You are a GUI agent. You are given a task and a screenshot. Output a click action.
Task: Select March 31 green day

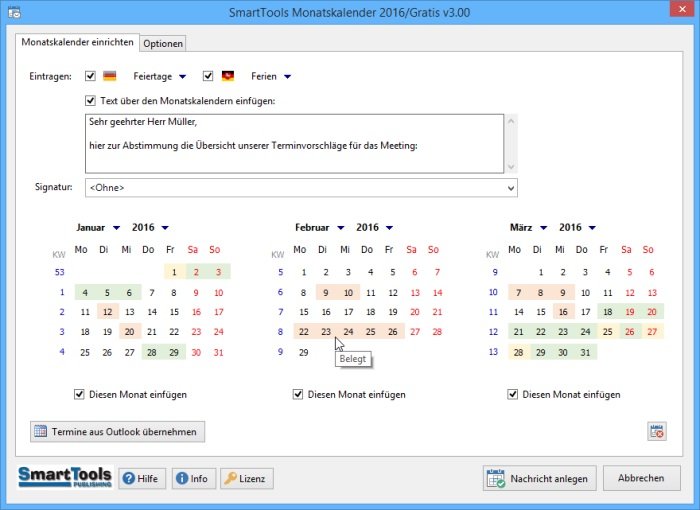pyautogui.click(x=586, y=352)
